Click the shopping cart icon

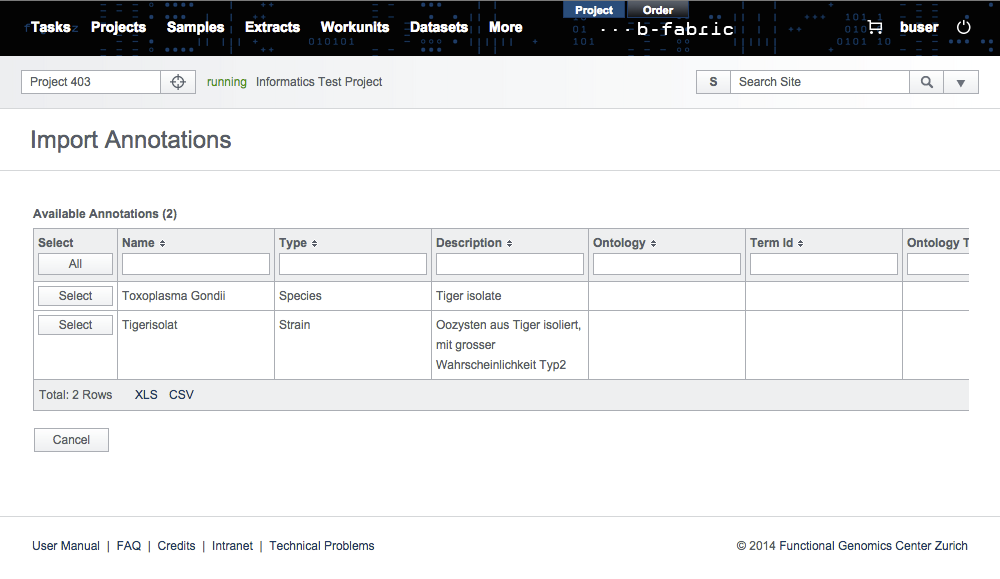875,28
